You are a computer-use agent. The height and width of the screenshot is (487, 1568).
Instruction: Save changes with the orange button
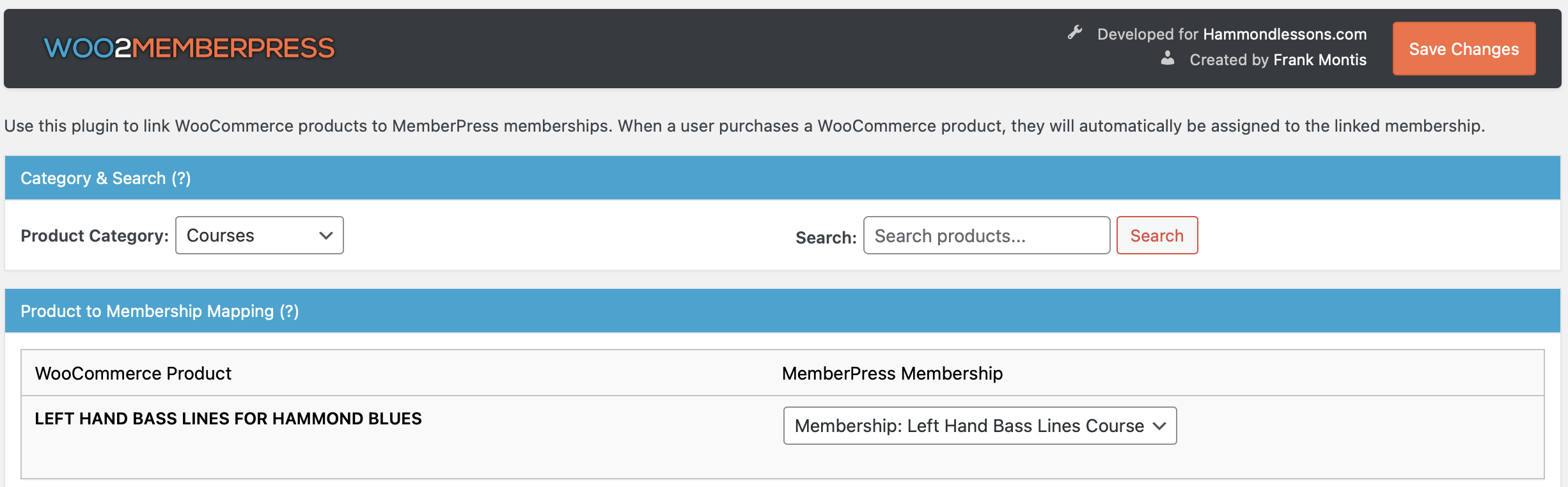[x=1464, y=49]
